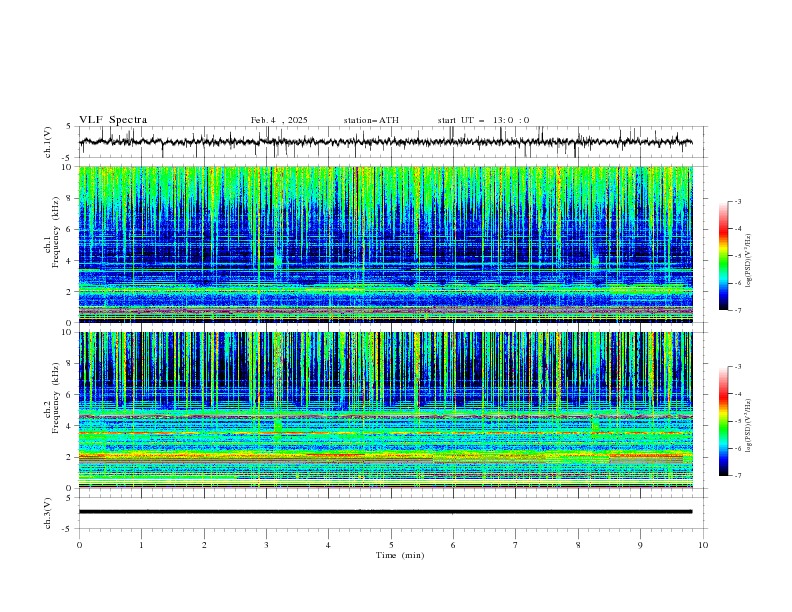The height and width of the screenshot is (612, 792).
Task: Select the start UT time text
Action: (483, 120)
